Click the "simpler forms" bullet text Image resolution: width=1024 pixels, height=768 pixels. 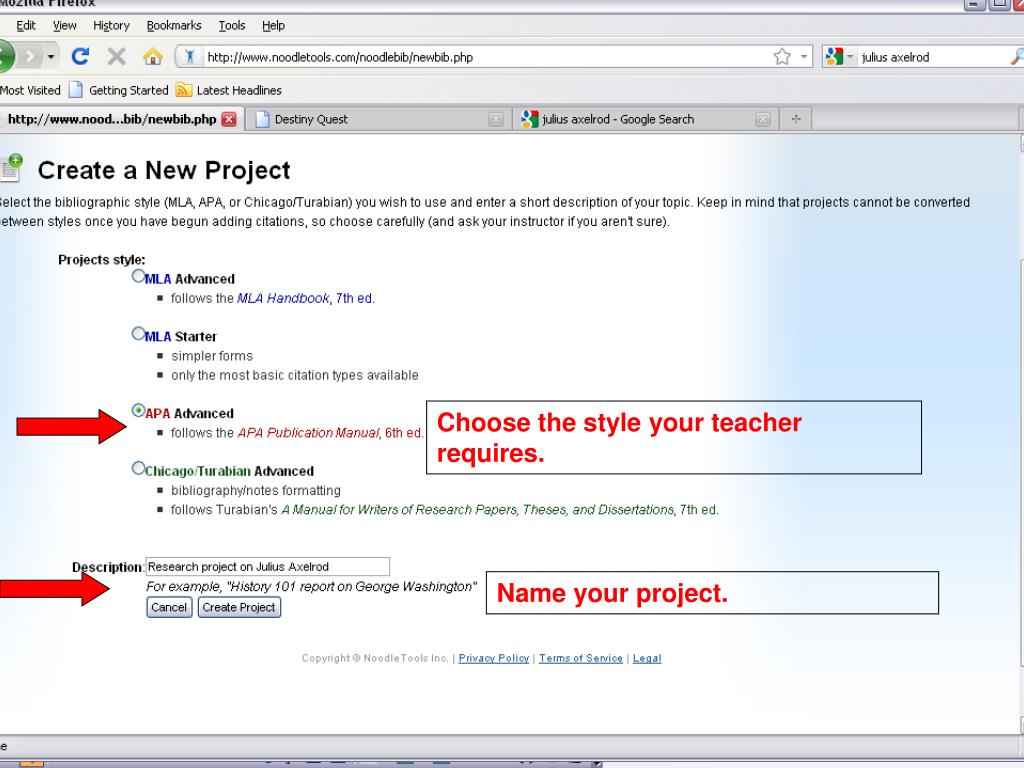click(212, 356)
